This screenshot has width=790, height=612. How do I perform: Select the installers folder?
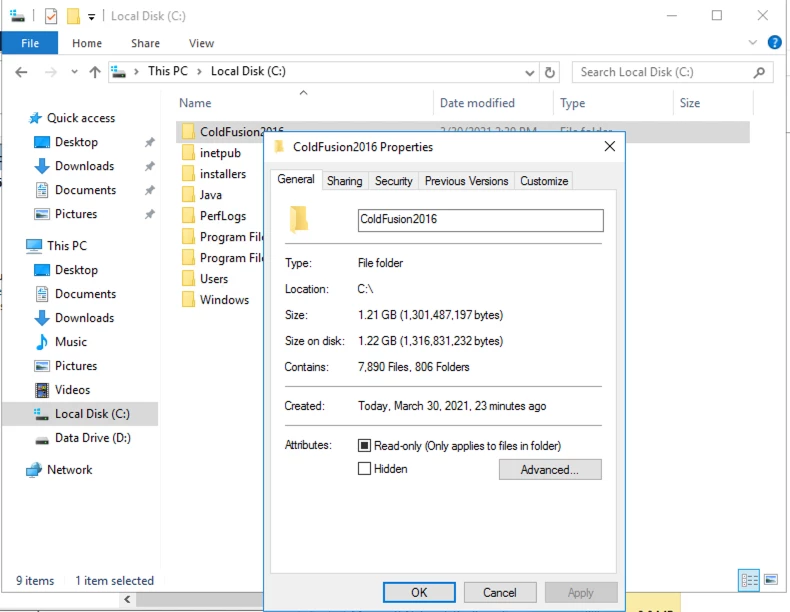[x=223, y=174]
